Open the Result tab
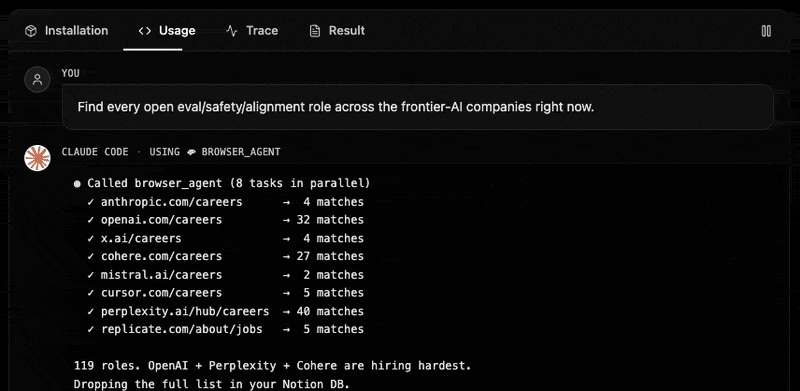The image size is (800, 391). coord(337,31)
